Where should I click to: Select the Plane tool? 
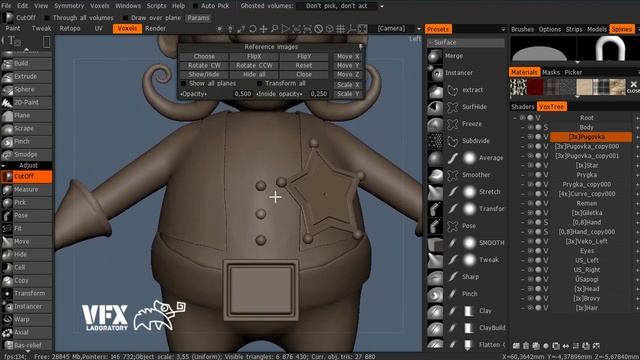click(27, 116)
